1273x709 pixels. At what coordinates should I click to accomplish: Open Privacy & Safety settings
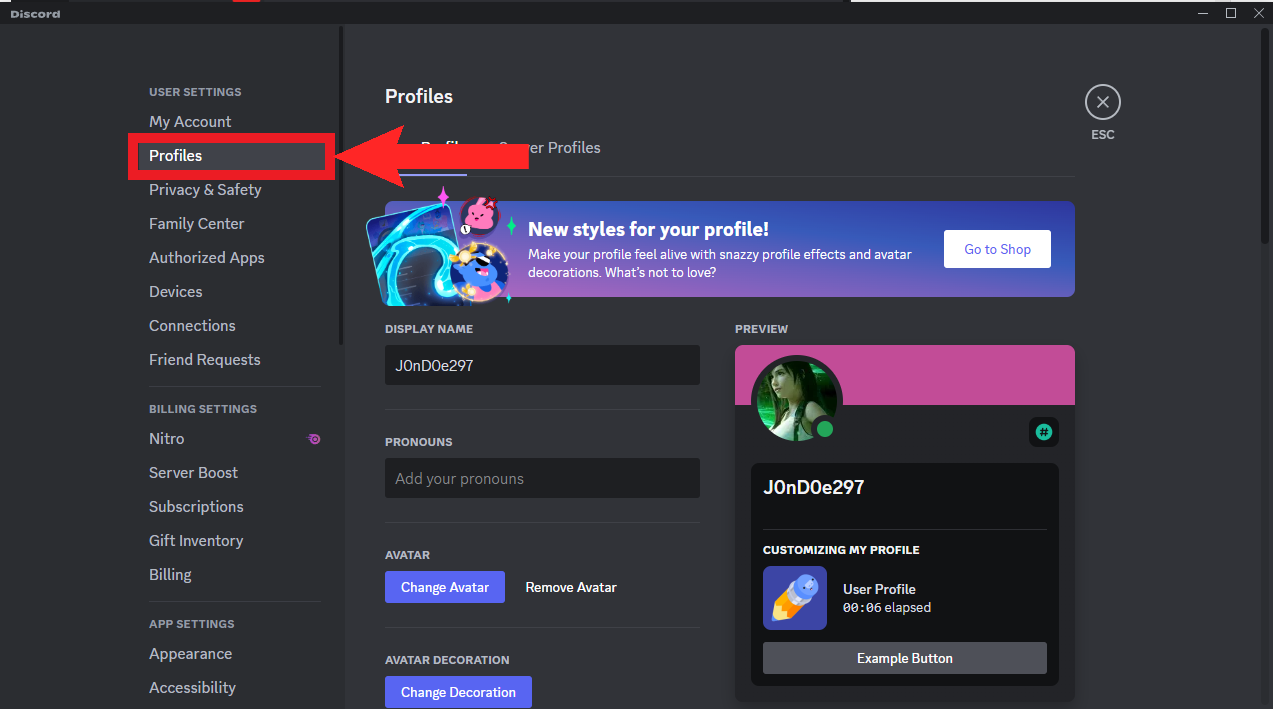click(x=205, y=190)
